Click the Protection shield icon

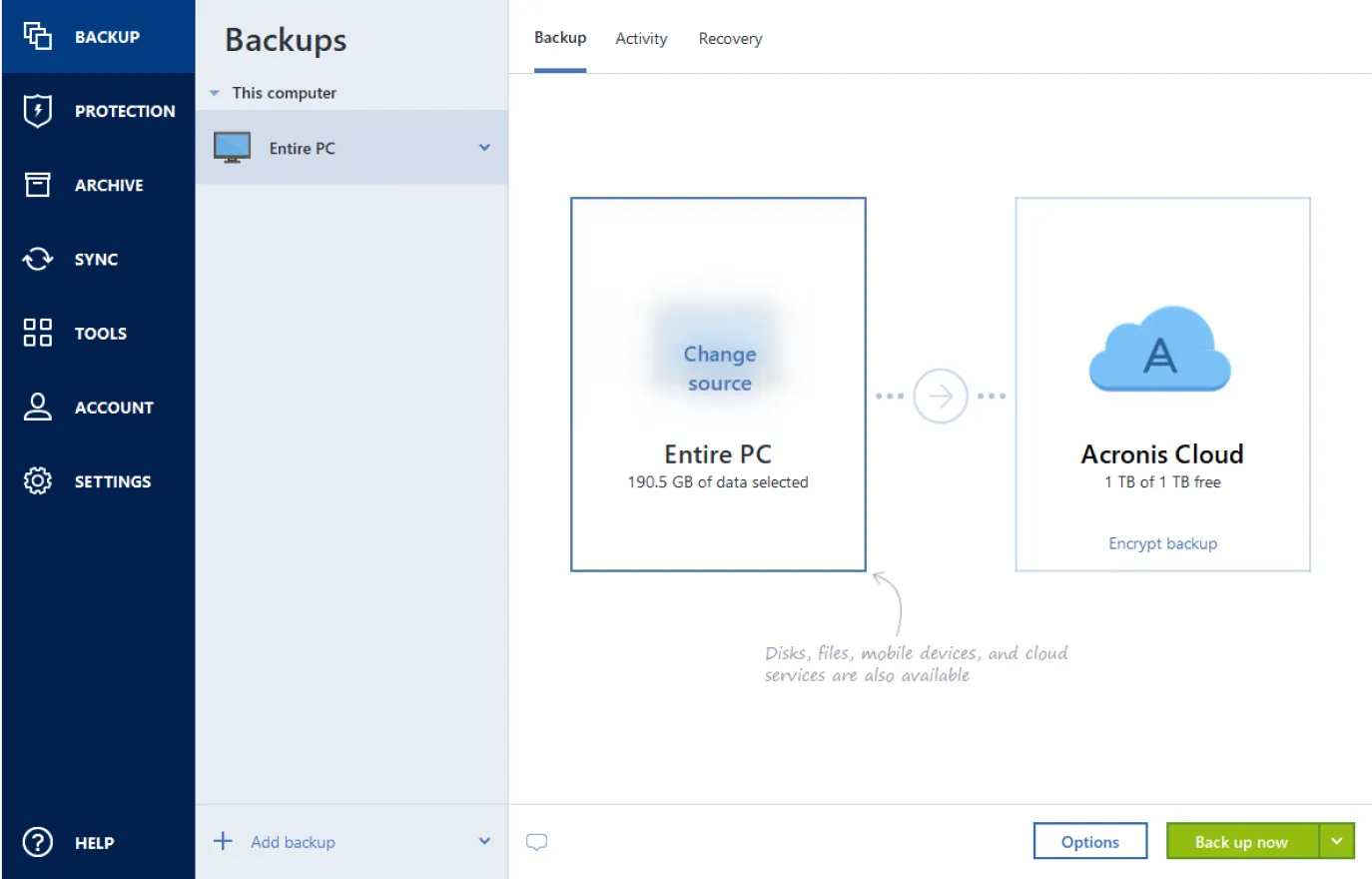point(37,110)
